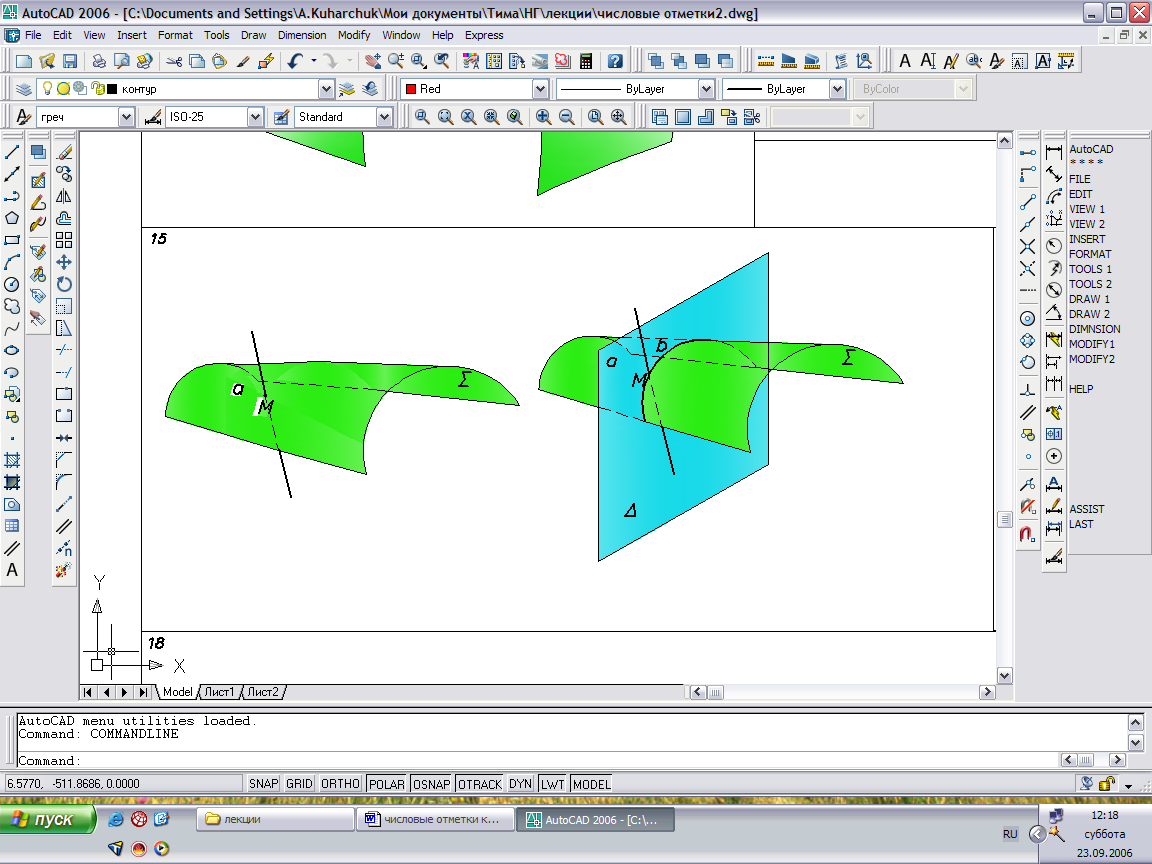Select the Hatch tool
The image size is (1152, 864).
coord(12,460)
